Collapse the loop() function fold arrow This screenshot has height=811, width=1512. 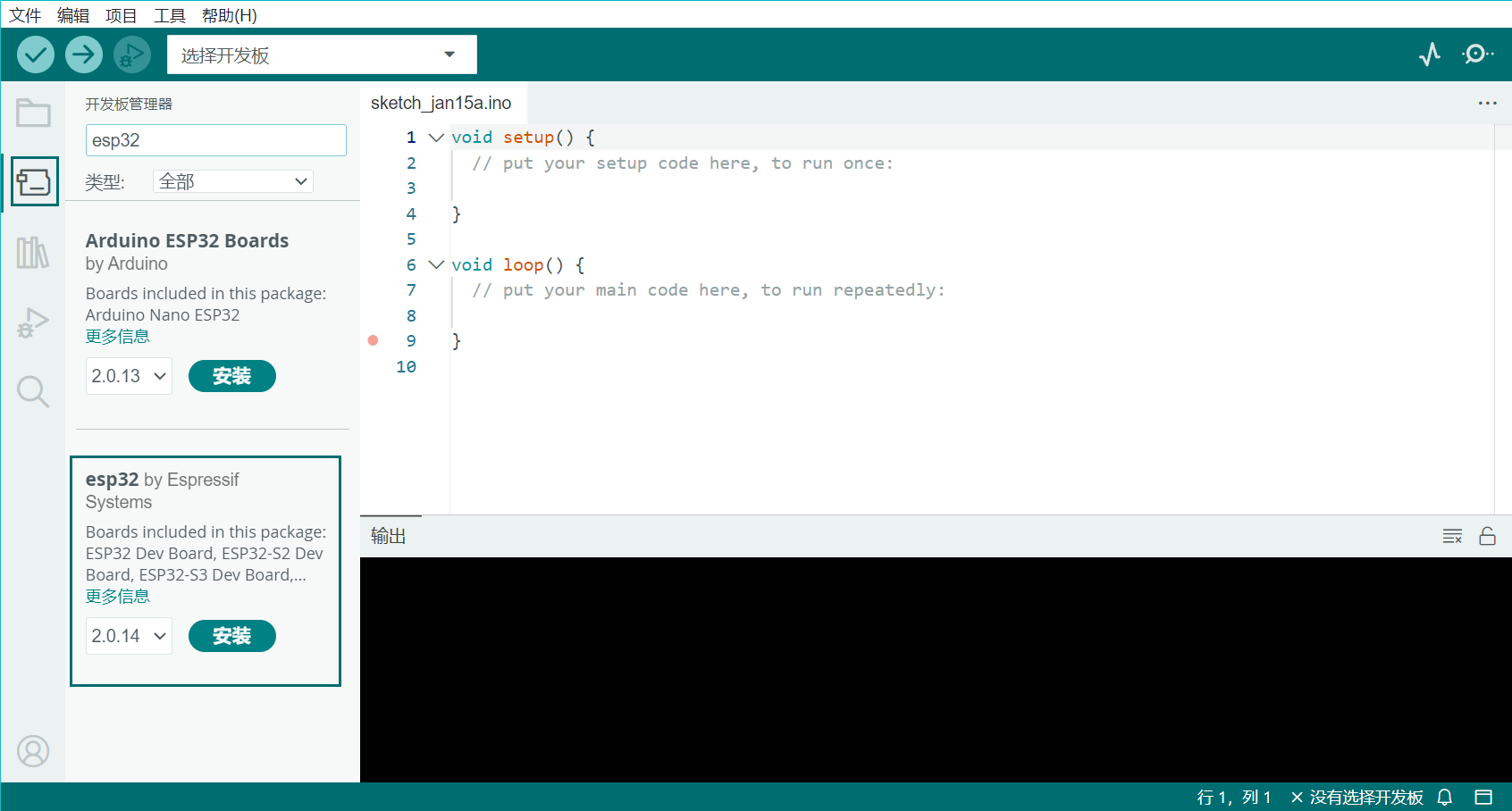click(x=436, y=264)
